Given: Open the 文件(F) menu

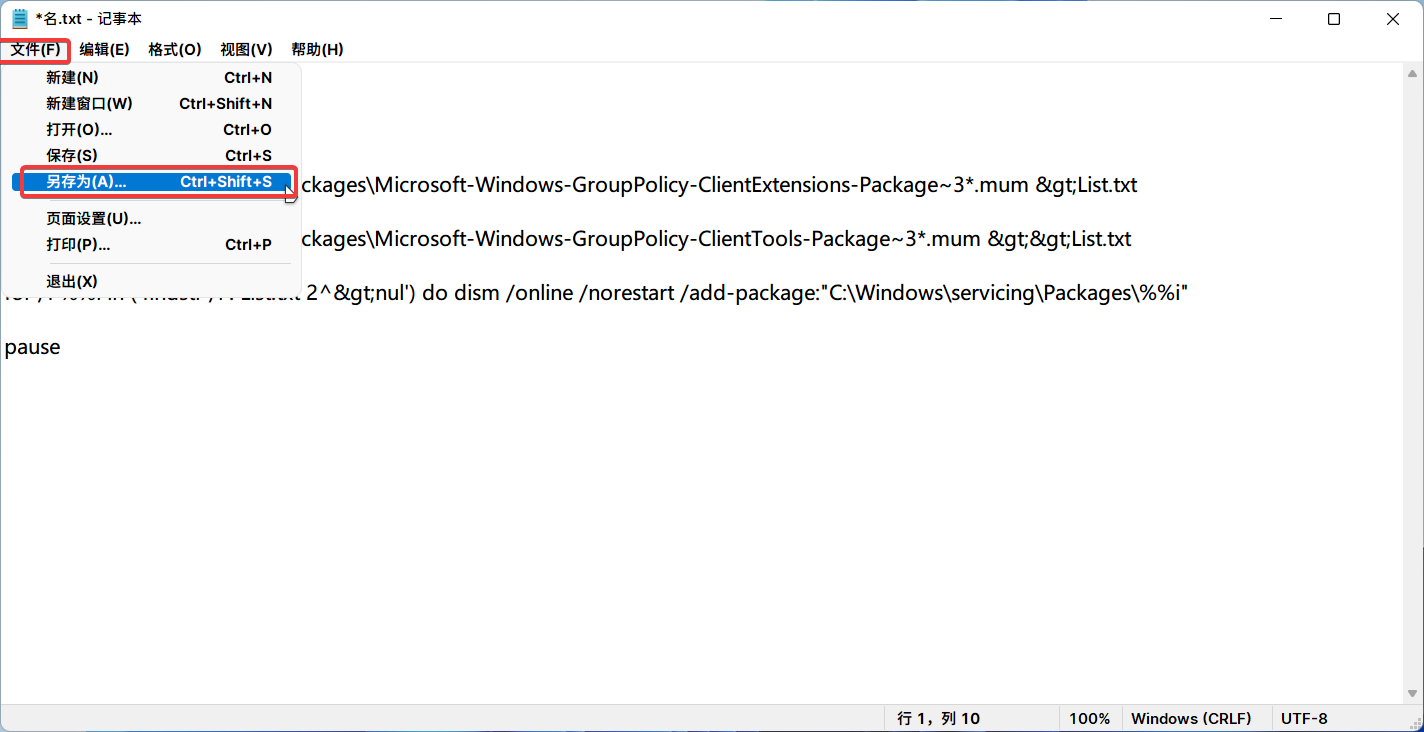Looking at the screenshot, I should (x=35, y=49).
